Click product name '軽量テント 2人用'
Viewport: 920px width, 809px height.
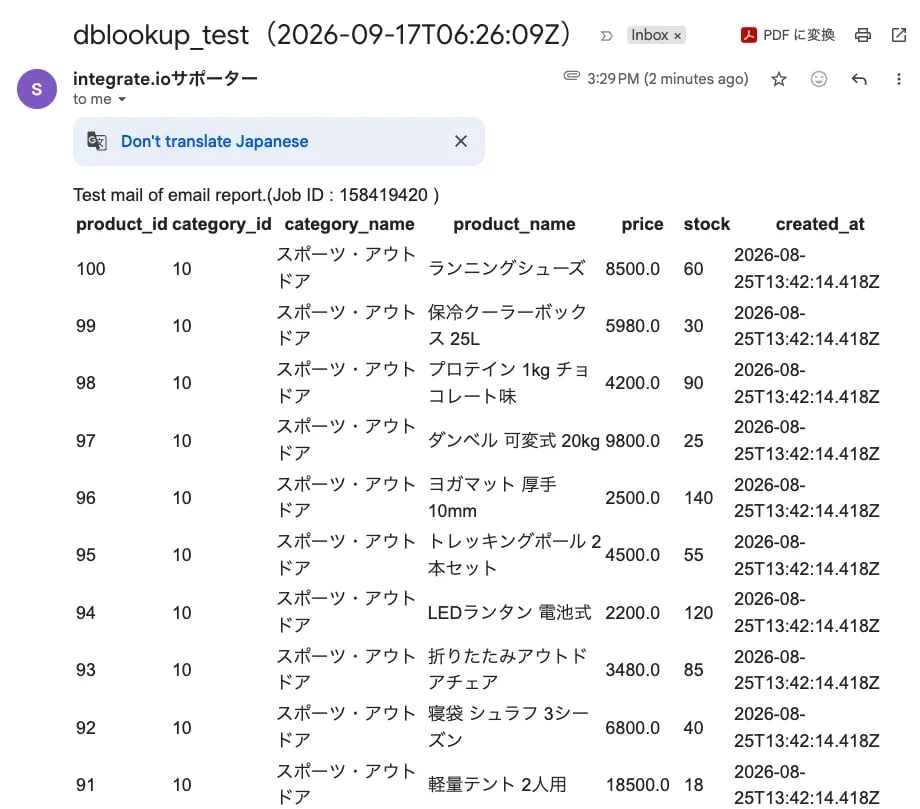click(497, 784)
